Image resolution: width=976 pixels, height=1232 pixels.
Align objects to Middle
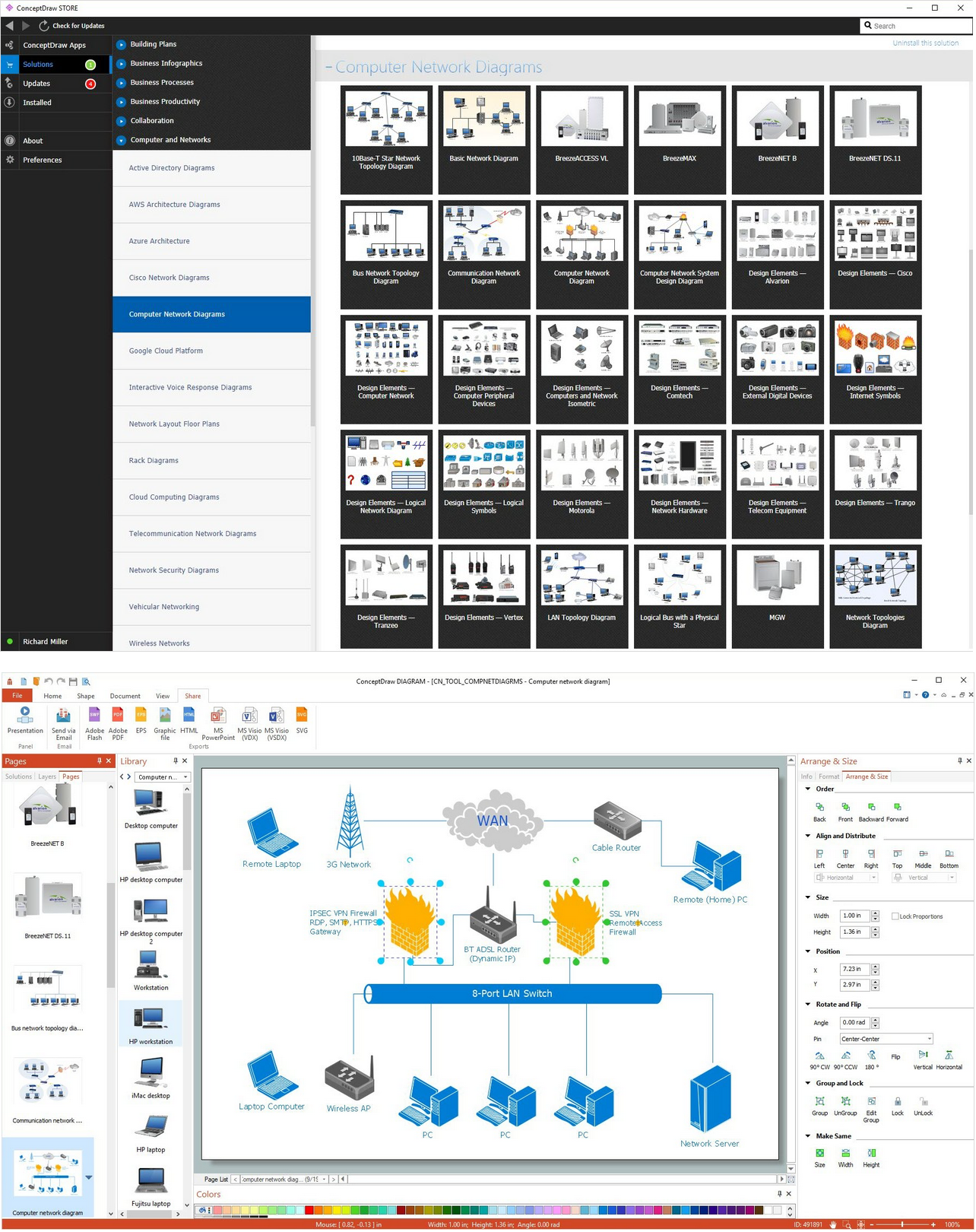tap(924, 859)
